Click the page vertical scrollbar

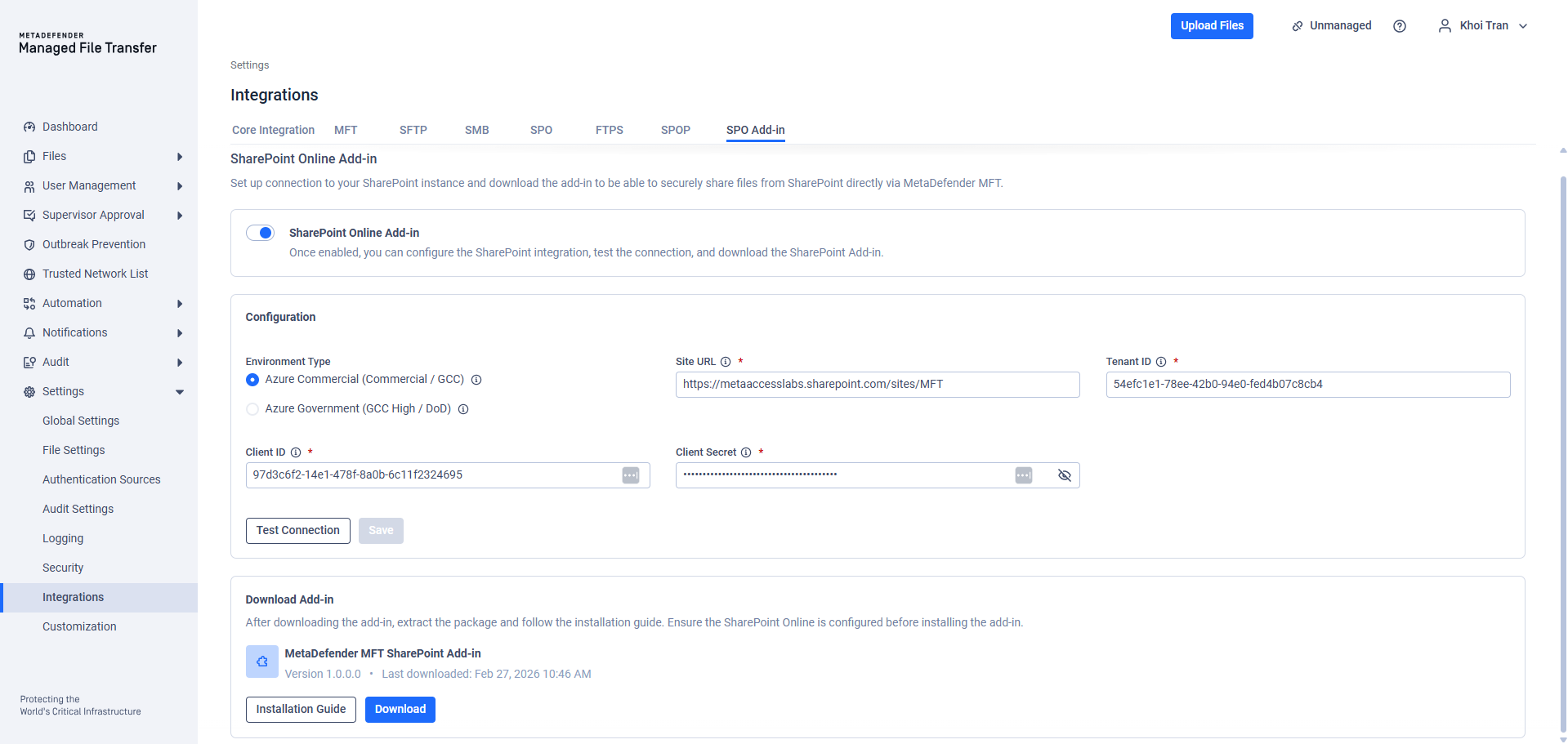(1563, 453)
